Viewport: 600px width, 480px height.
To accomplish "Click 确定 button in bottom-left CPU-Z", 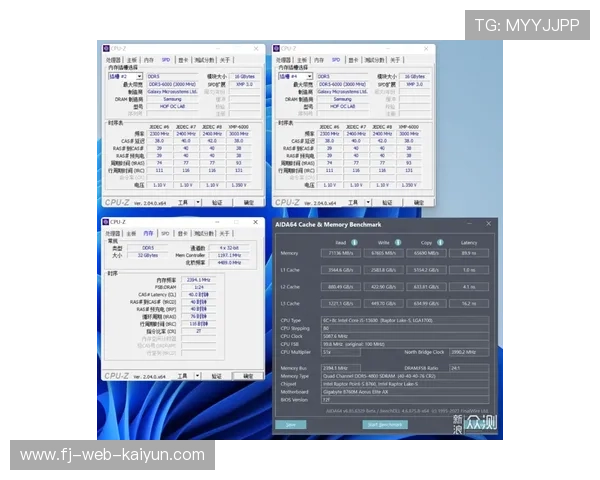I will click(249, 374).
